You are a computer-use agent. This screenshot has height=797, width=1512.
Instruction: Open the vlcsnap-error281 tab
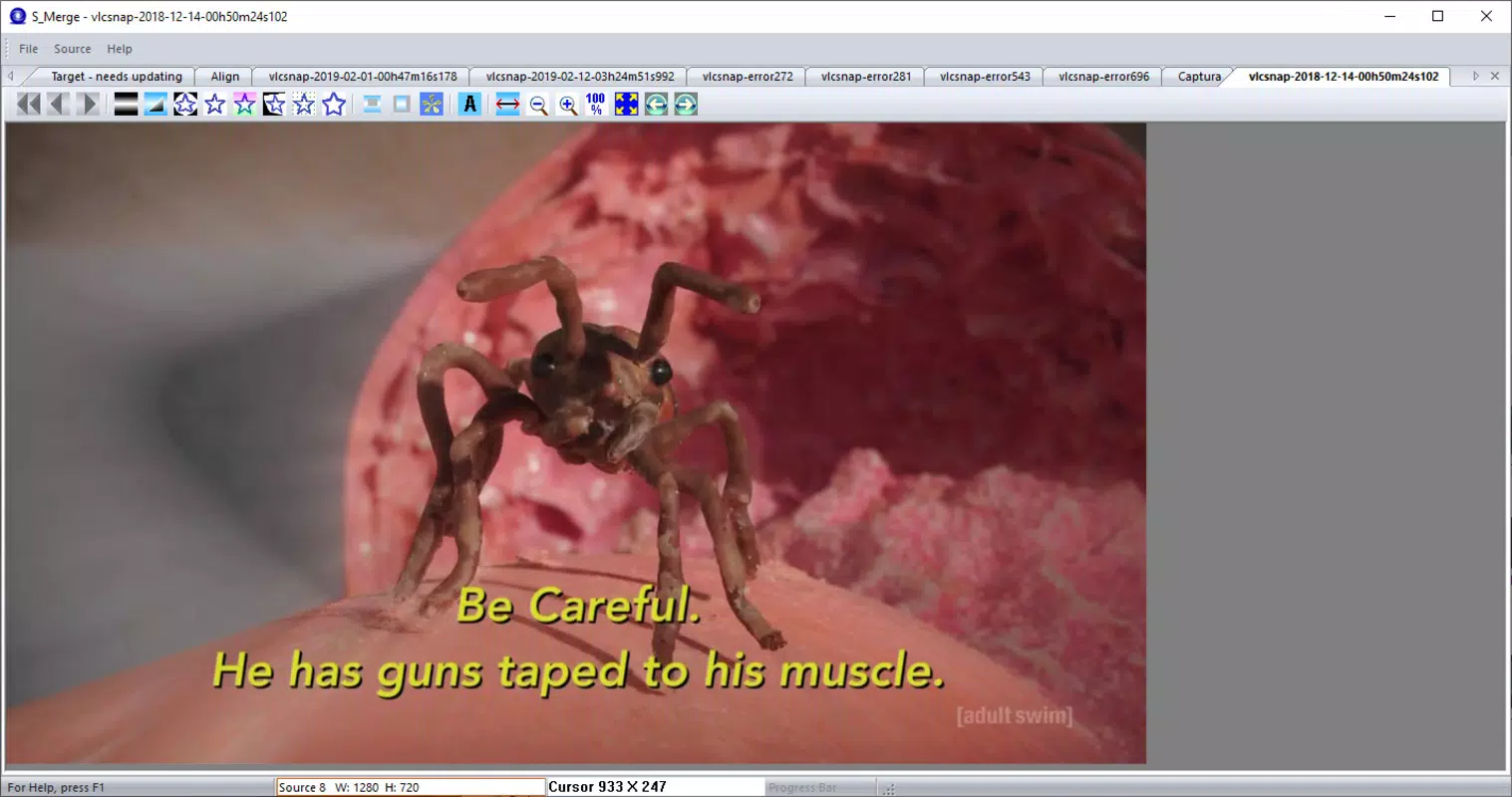pos(866,77)
